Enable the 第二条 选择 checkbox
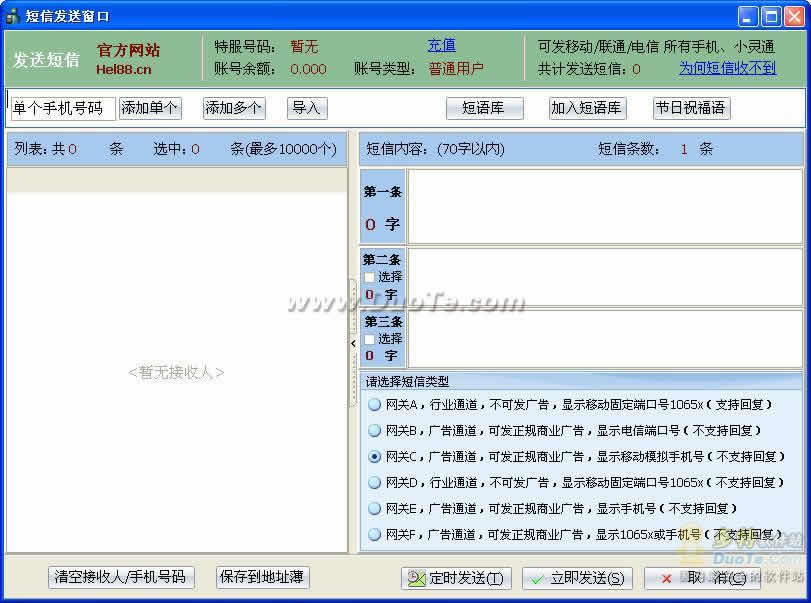 (x=370, y=277)
